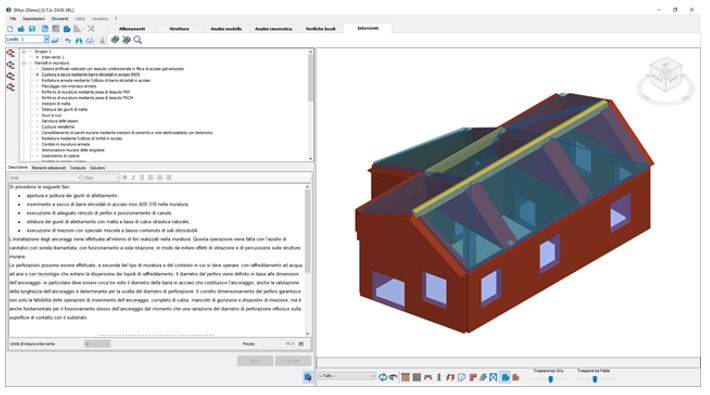Click the third red-blue icon in left sidebar

10,76
